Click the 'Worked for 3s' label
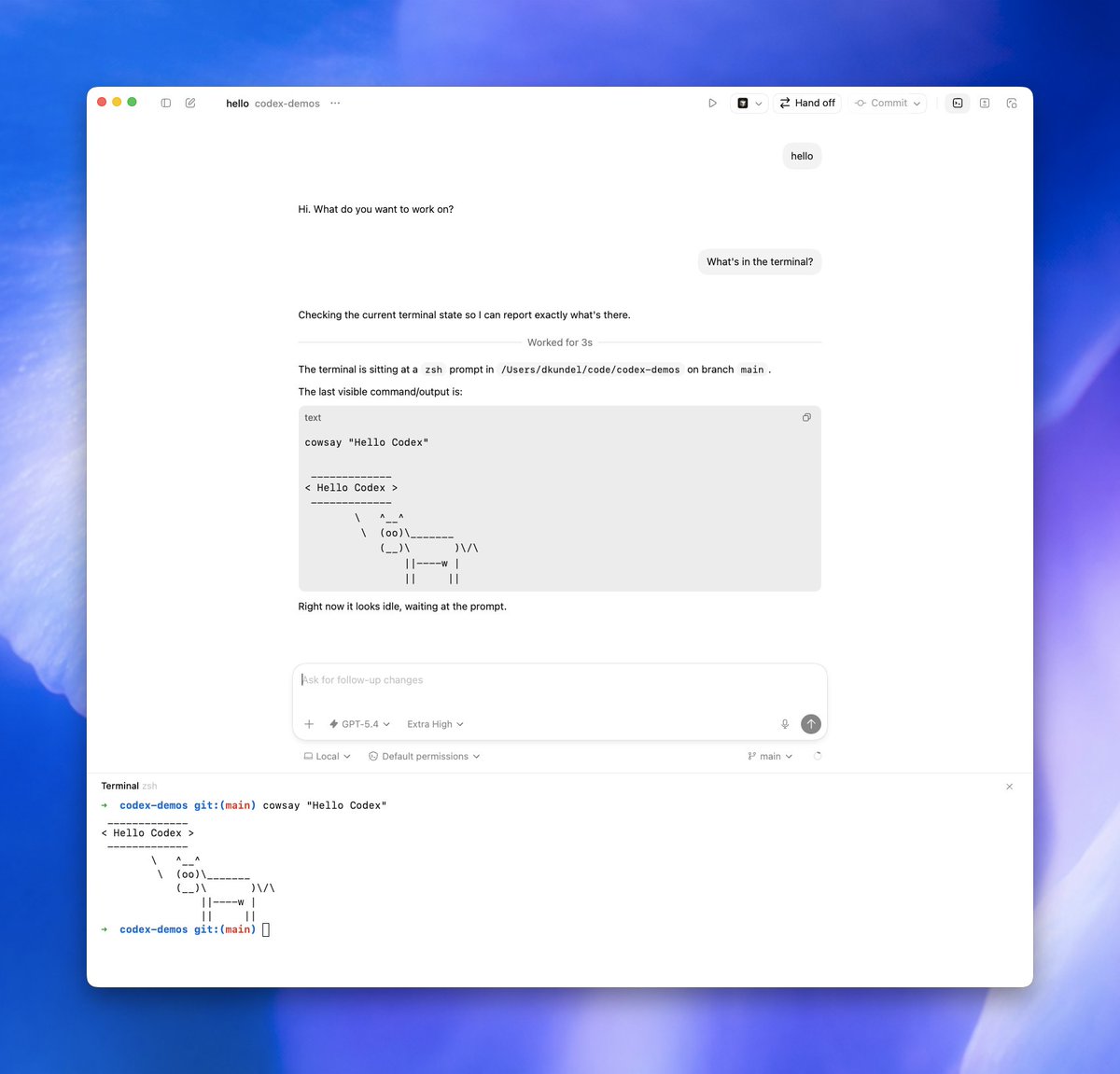This screenshot has width=1120, height=1074. point(560,342)
